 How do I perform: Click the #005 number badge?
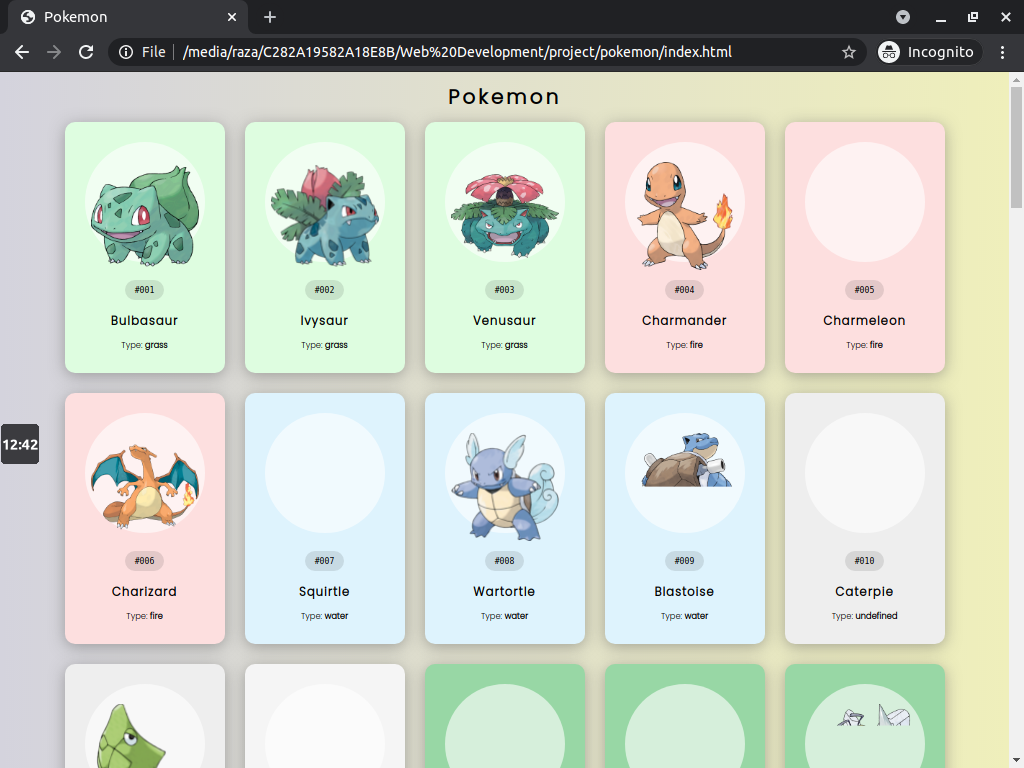click(865, 290)
